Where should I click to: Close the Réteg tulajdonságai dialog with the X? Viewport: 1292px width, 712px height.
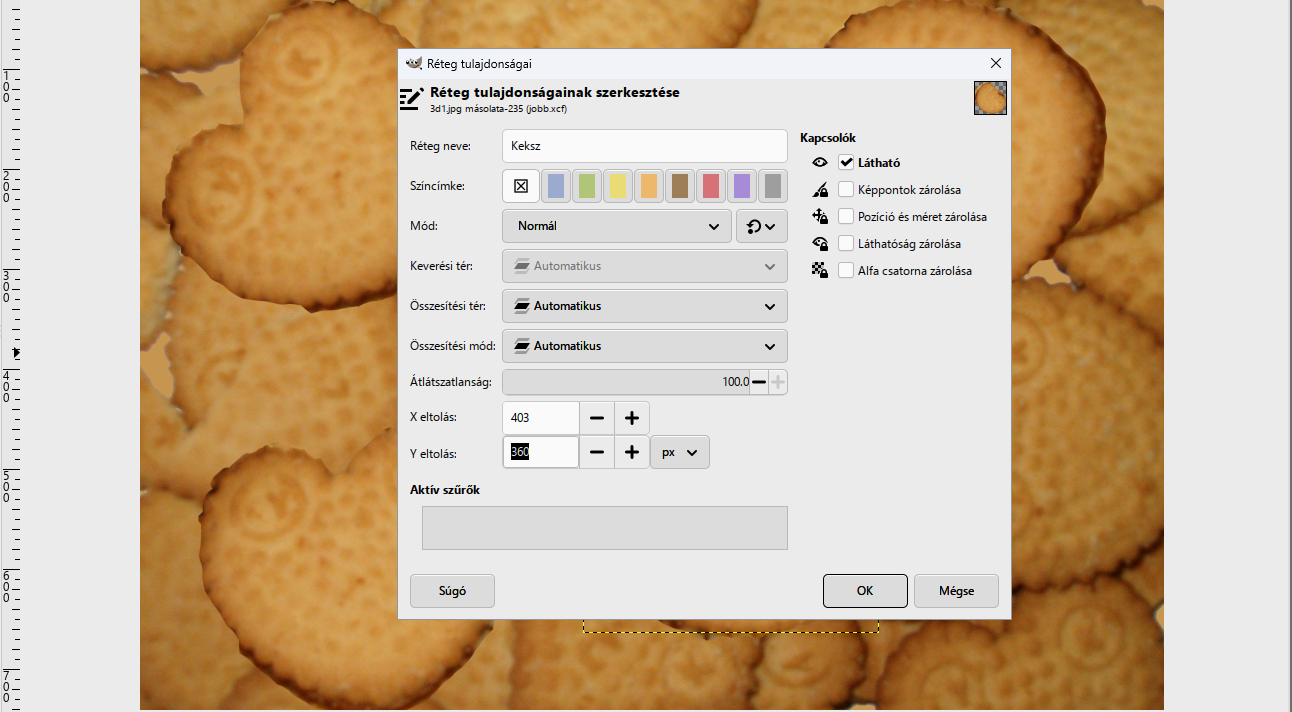(995, 63)
